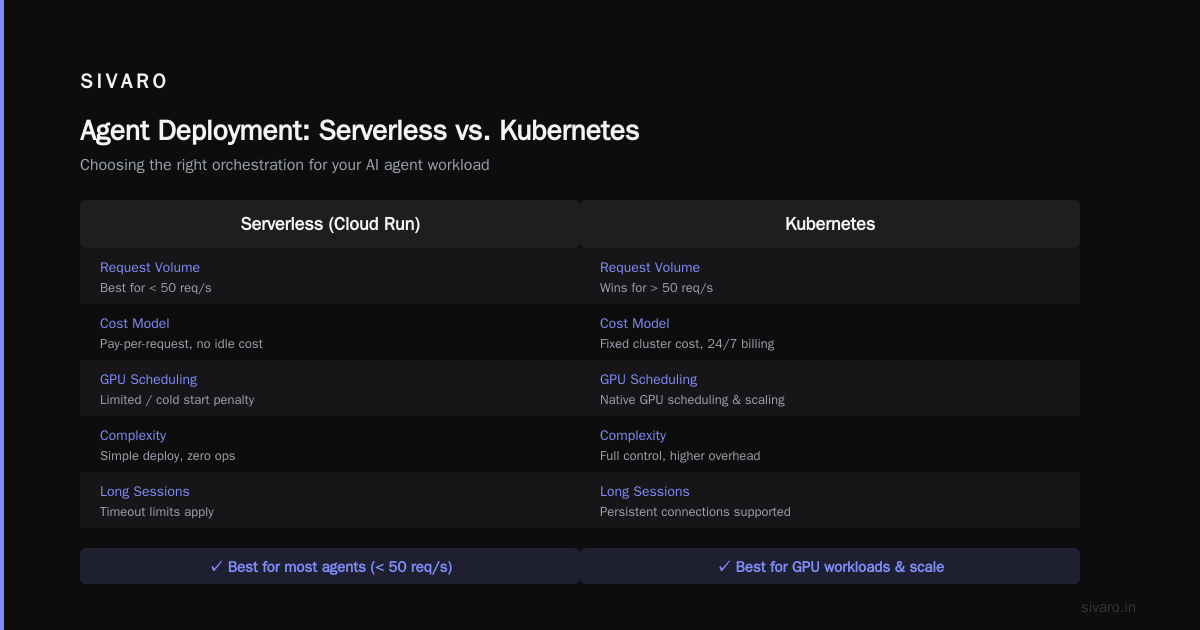Viewport: 1200px width, 630px height.
Task: Click Cost Model label in Kubernetes column
Action: tap(635, 323)
